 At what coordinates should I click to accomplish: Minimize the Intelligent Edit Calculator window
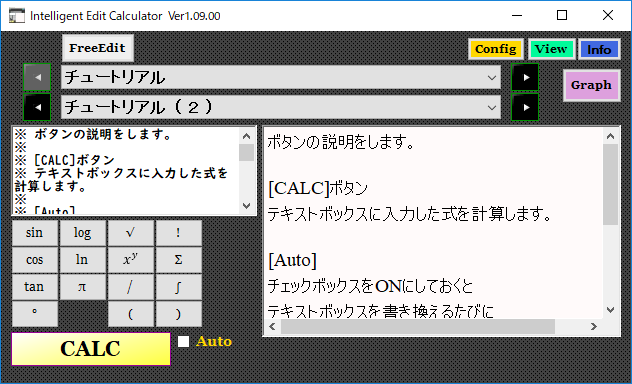coord(517,15)
